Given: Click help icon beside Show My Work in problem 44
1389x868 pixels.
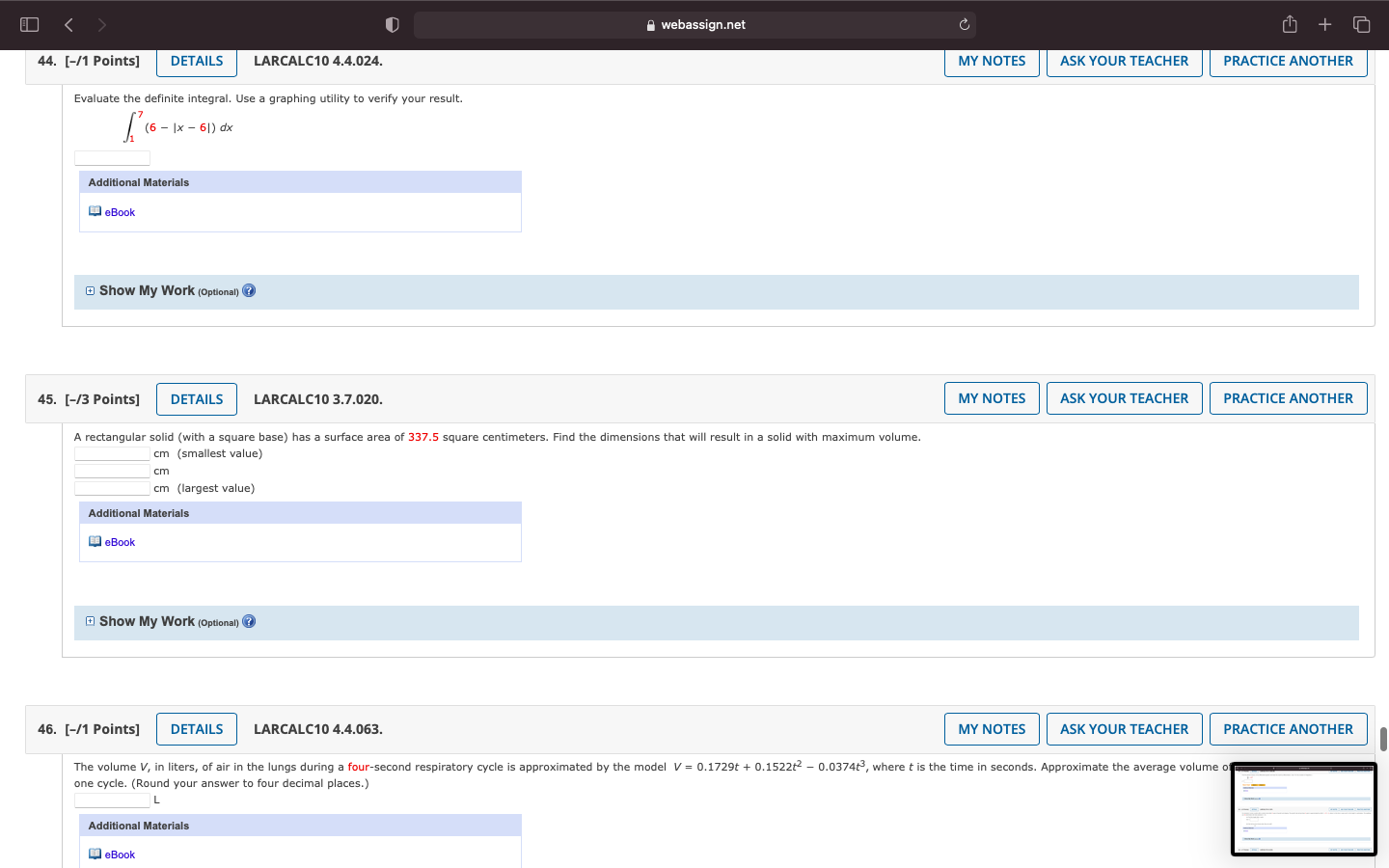Looking at the screenshot, I should [249, 289].
